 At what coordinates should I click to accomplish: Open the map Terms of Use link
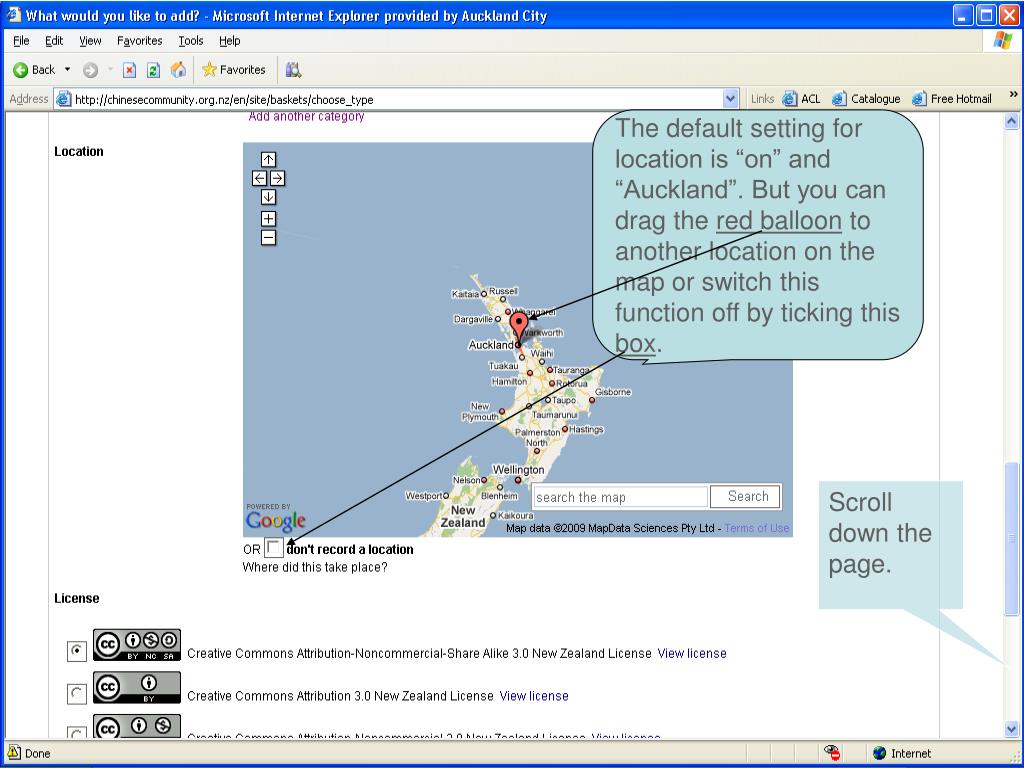coord(757,528)
